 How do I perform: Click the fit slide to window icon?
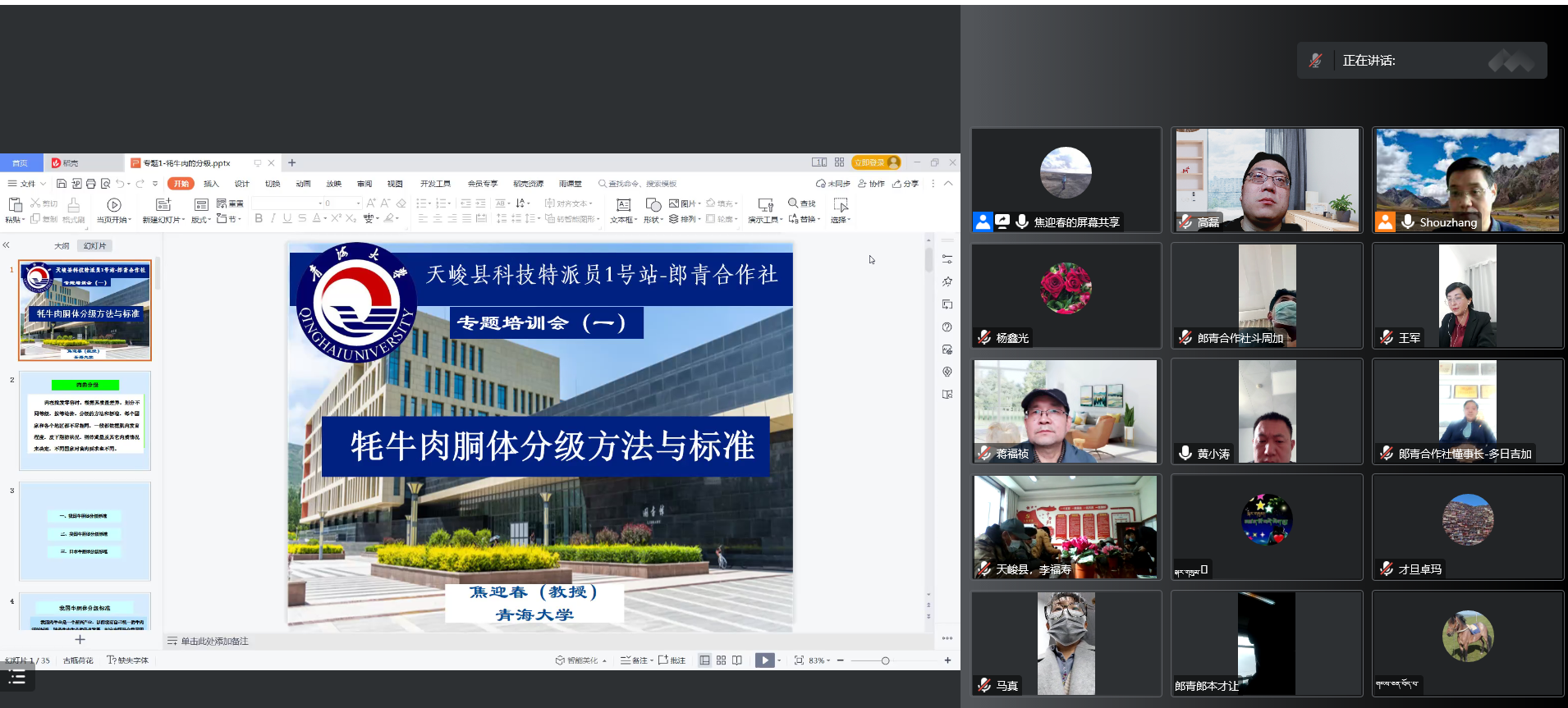pyautogui.click(x=799, y=660)
